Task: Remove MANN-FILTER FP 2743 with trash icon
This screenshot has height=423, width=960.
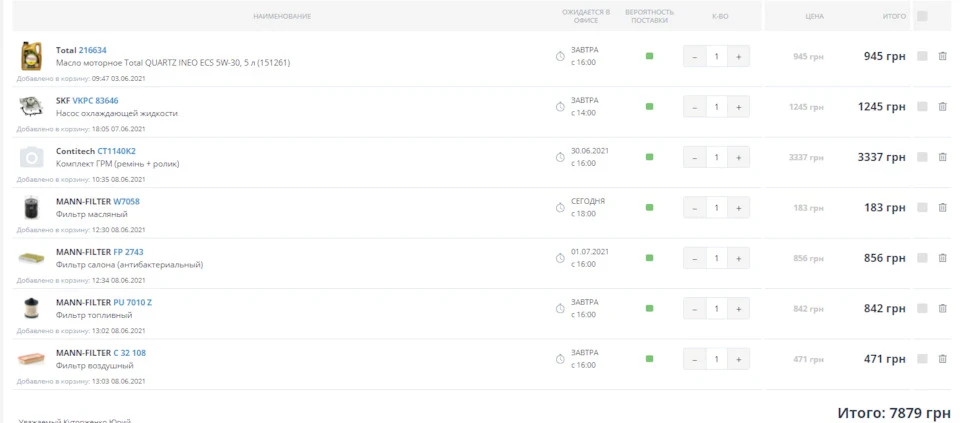Action: [942, 258]
